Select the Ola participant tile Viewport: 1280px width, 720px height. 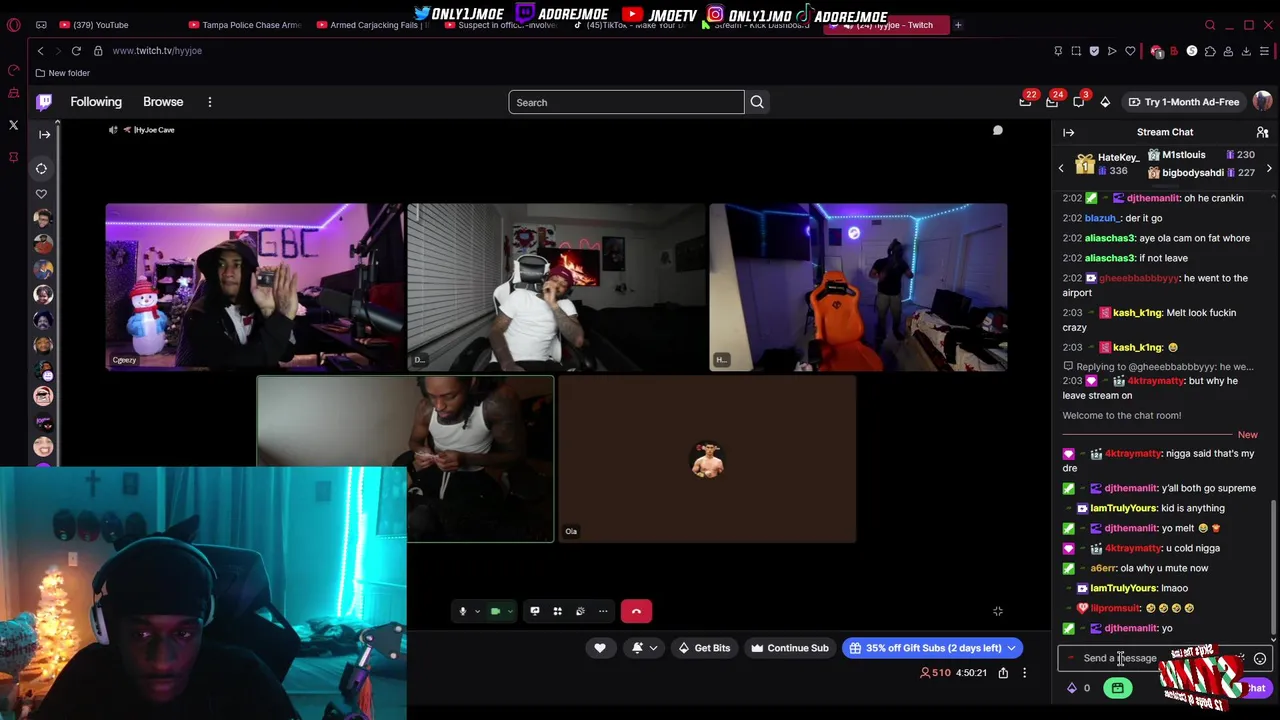pos(707,460)
